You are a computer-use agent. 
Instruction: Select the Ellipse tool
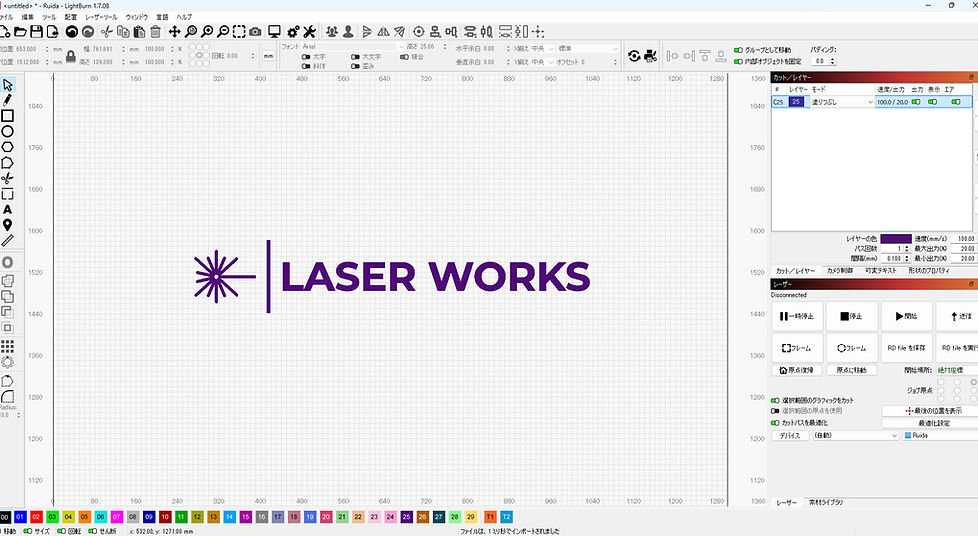[x=7, y=131]
